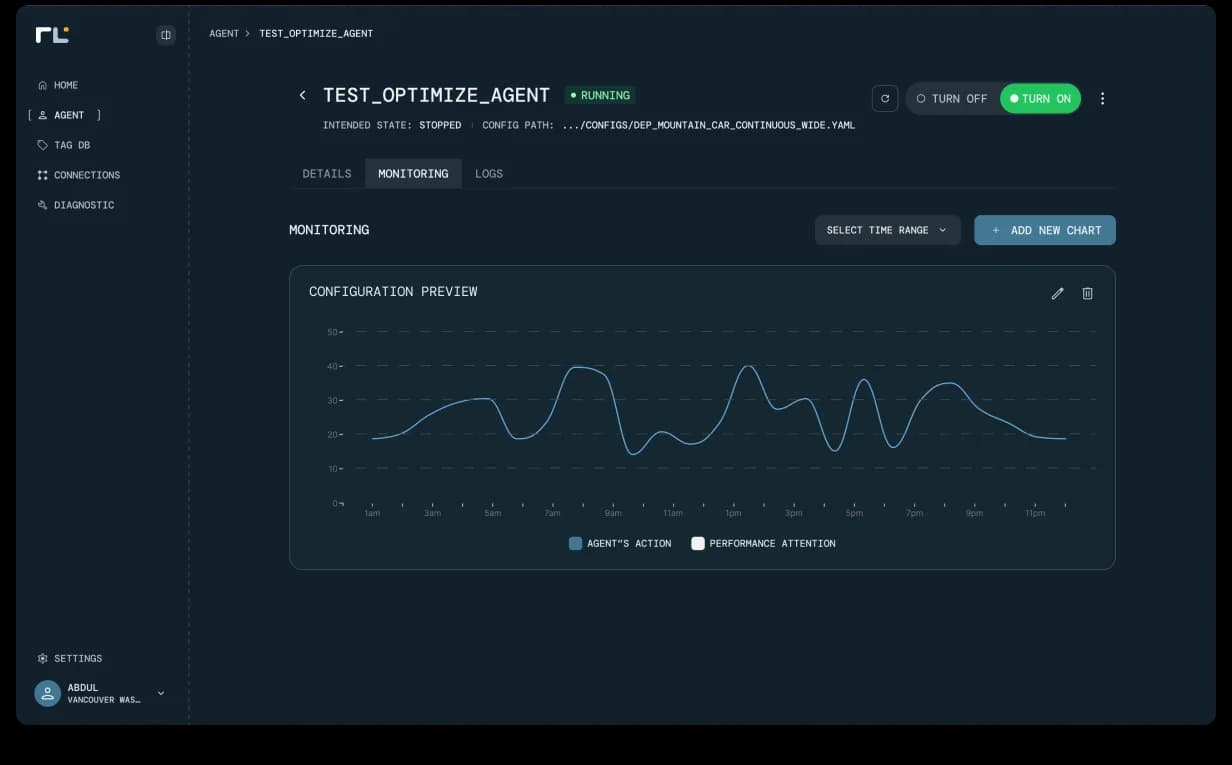Image resolution: width=1232 pixels, height=765 pixels.
Task: Click the 50 value on chart y-axis
Action: (x=332, y=332)
